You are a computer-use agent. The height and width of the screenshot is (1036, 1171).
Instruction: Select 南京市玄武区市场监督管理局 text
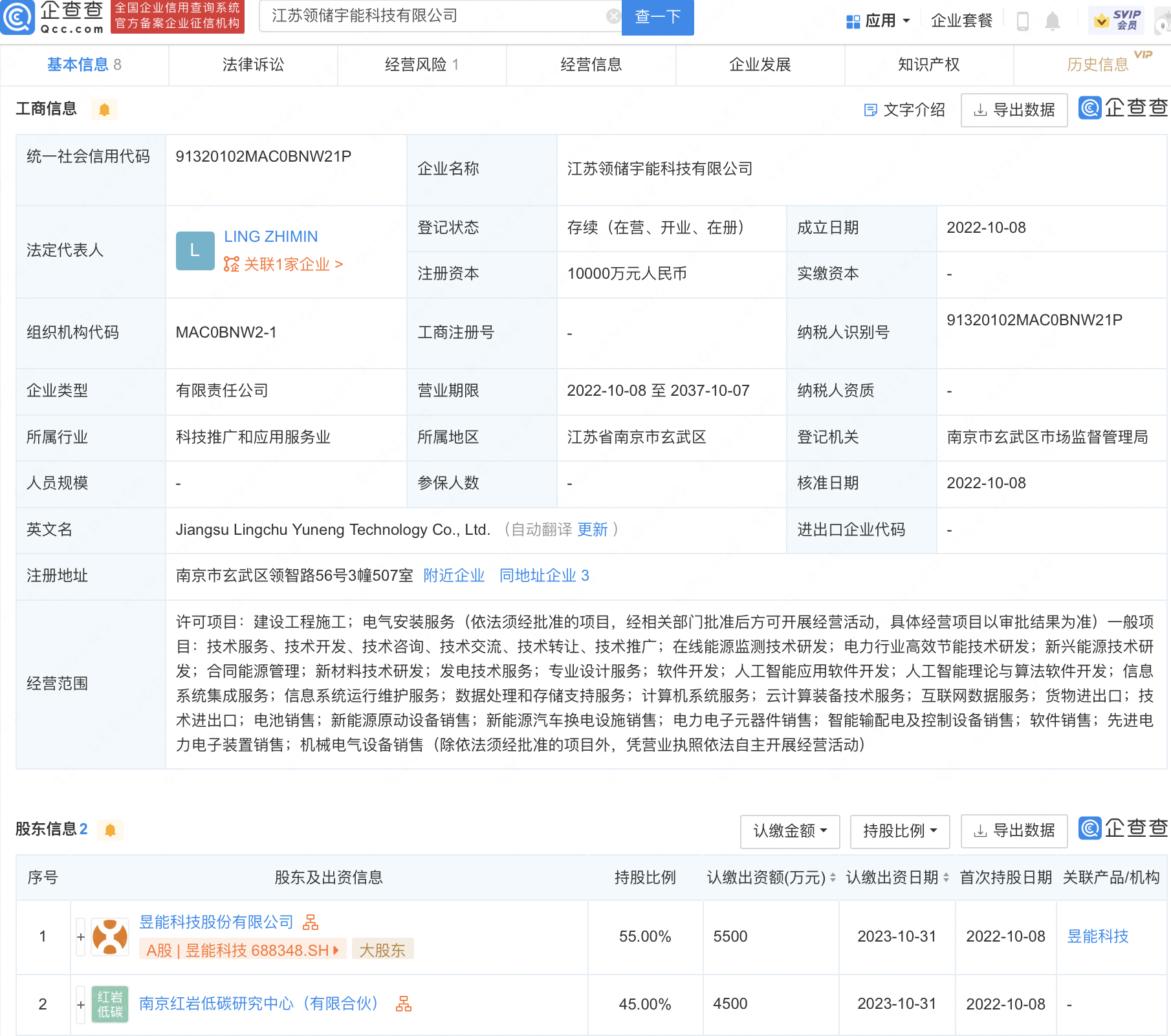(x=1047, y=437)
